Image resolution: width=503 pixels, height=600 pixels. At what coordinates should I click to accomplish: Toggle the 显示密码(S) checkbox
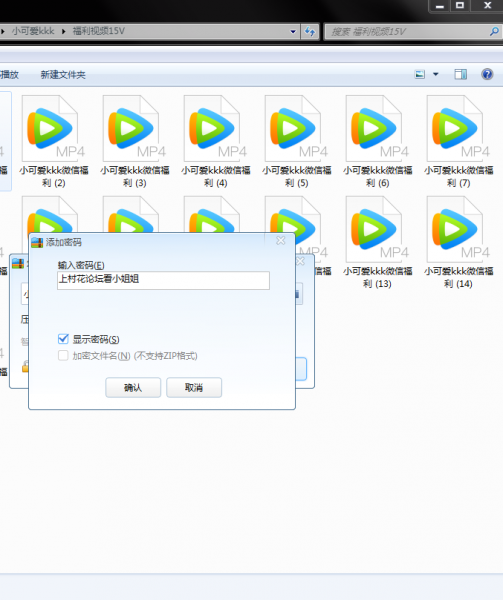[63, 339]
